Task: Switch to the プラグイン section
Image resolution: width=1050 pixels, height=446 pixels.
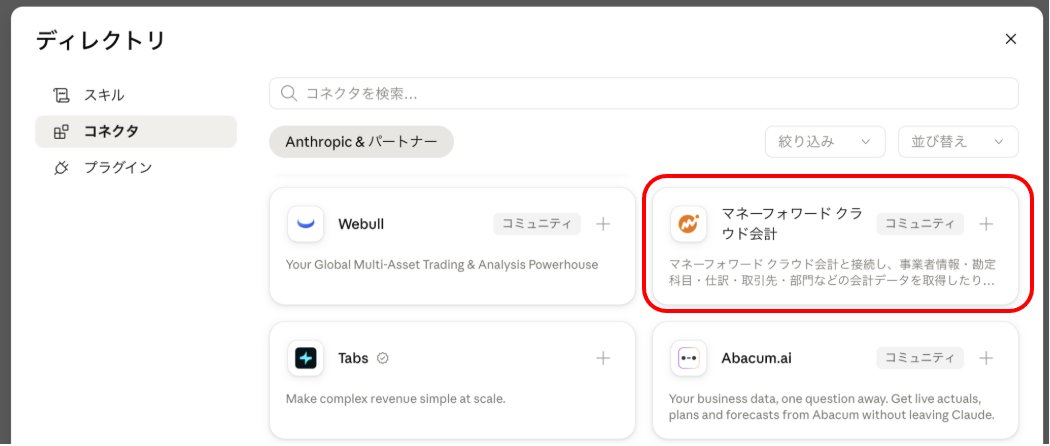Action: [x=136, y=167]
